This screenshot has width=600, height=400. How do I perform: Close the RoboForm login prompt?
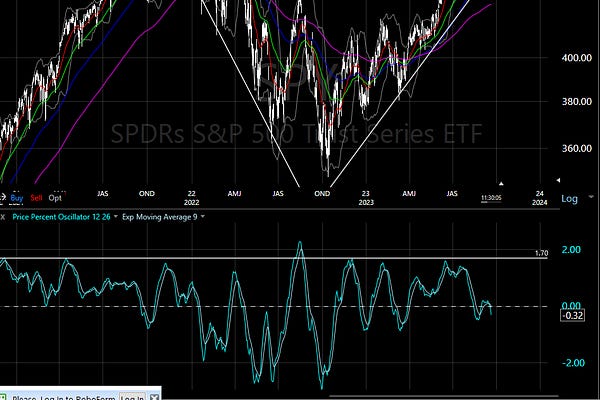(154, 397)
